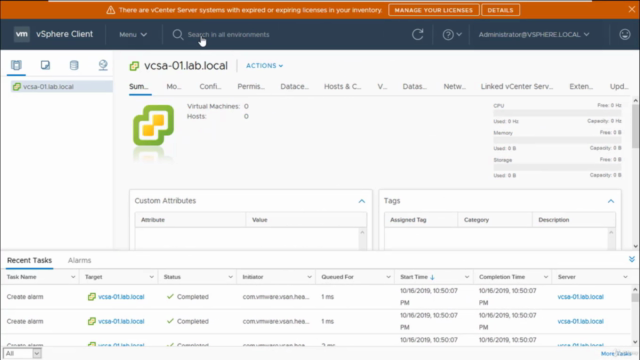
Task: Open Server column filter dropdown
Action: (x=625, y=277)
